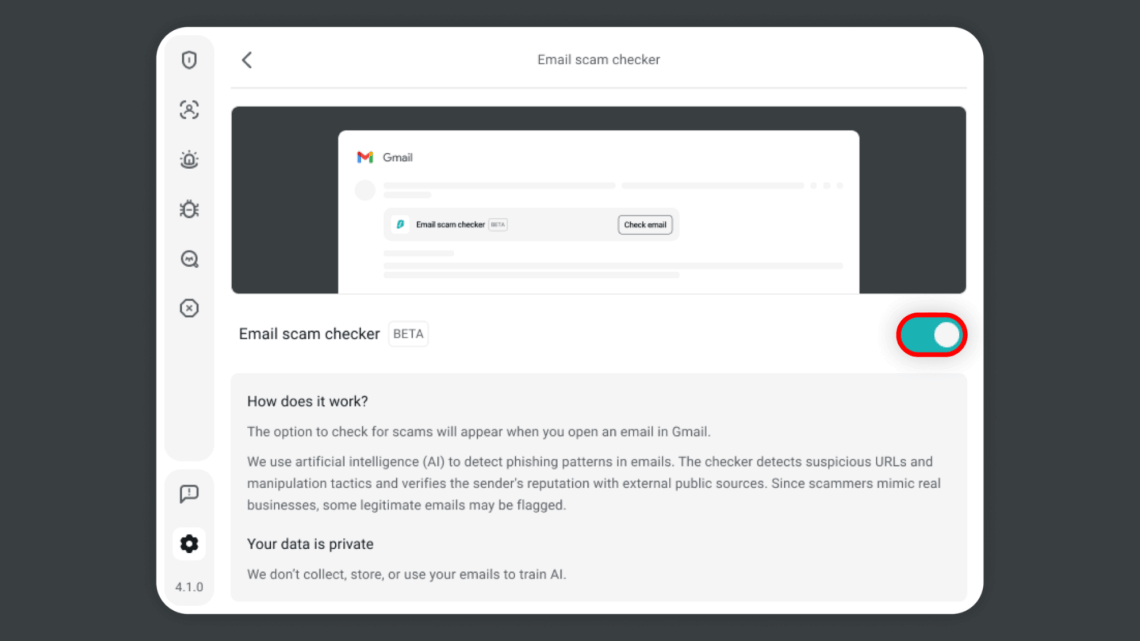Open the link checker magnifier icon

pyautogui.click(x=189, y=258)
